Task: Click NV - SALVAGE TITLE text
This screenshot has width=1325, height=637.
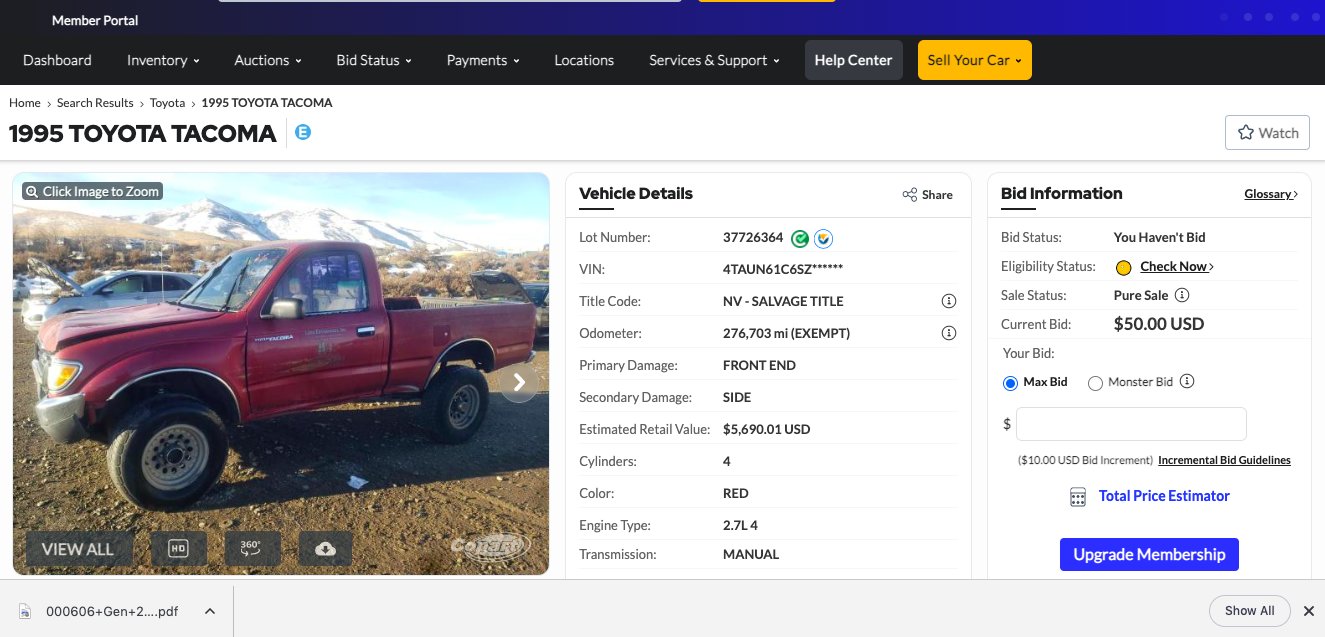Action: [783, 301]
